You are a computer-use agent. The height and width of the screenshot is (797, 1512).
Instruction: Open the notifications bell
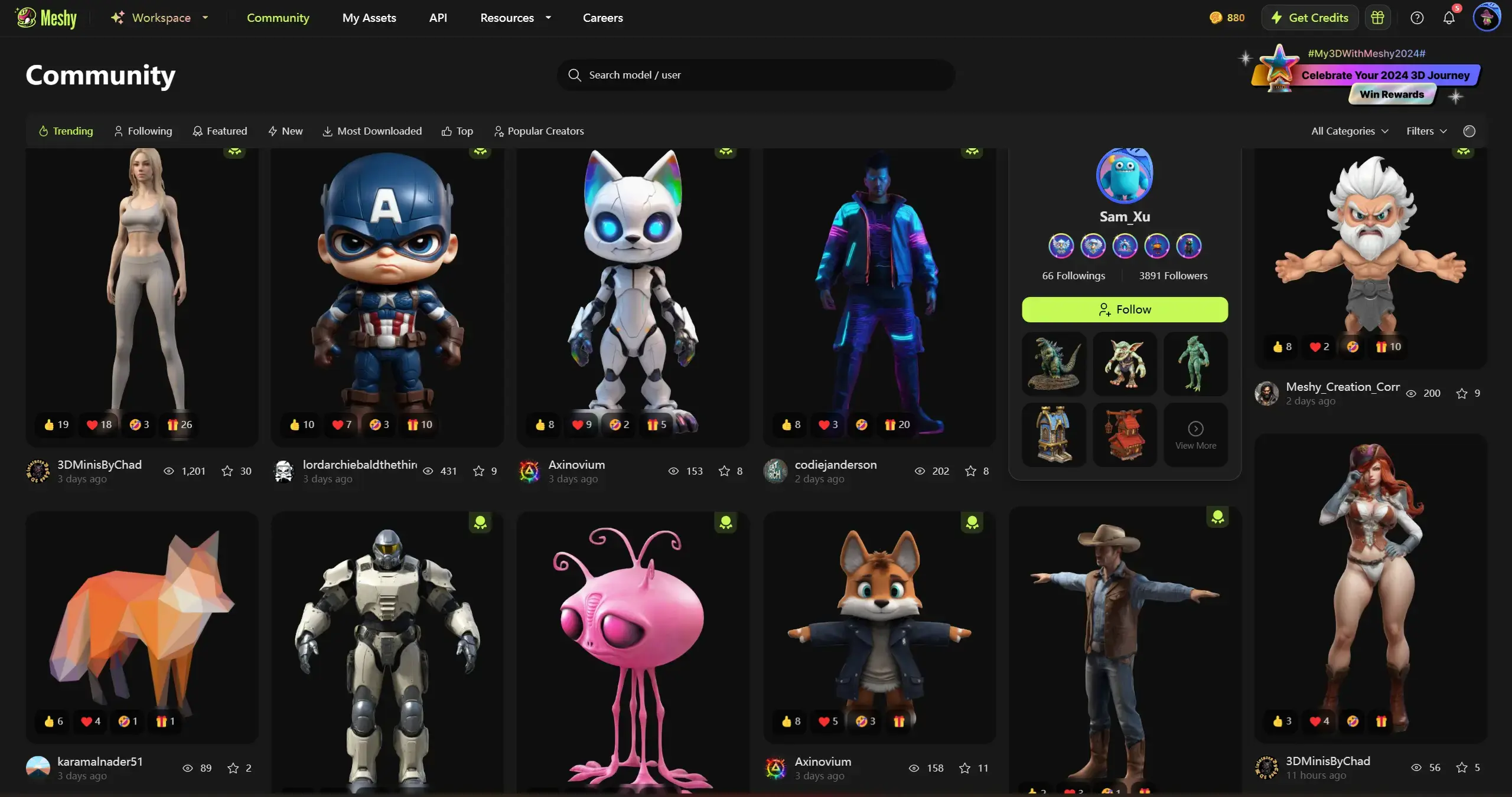pyautogui.click(x=1449, y=18)
